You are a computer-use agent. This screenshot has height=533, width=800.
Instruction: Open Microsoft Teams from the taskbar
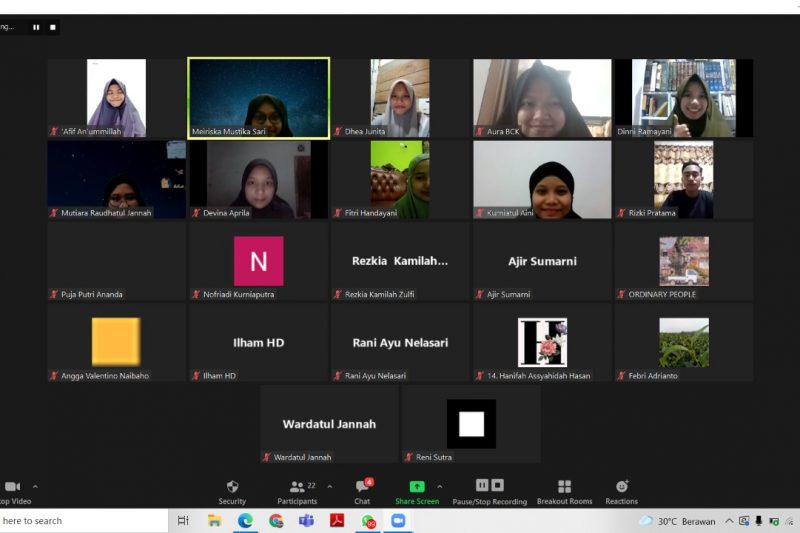click(306, 521)
